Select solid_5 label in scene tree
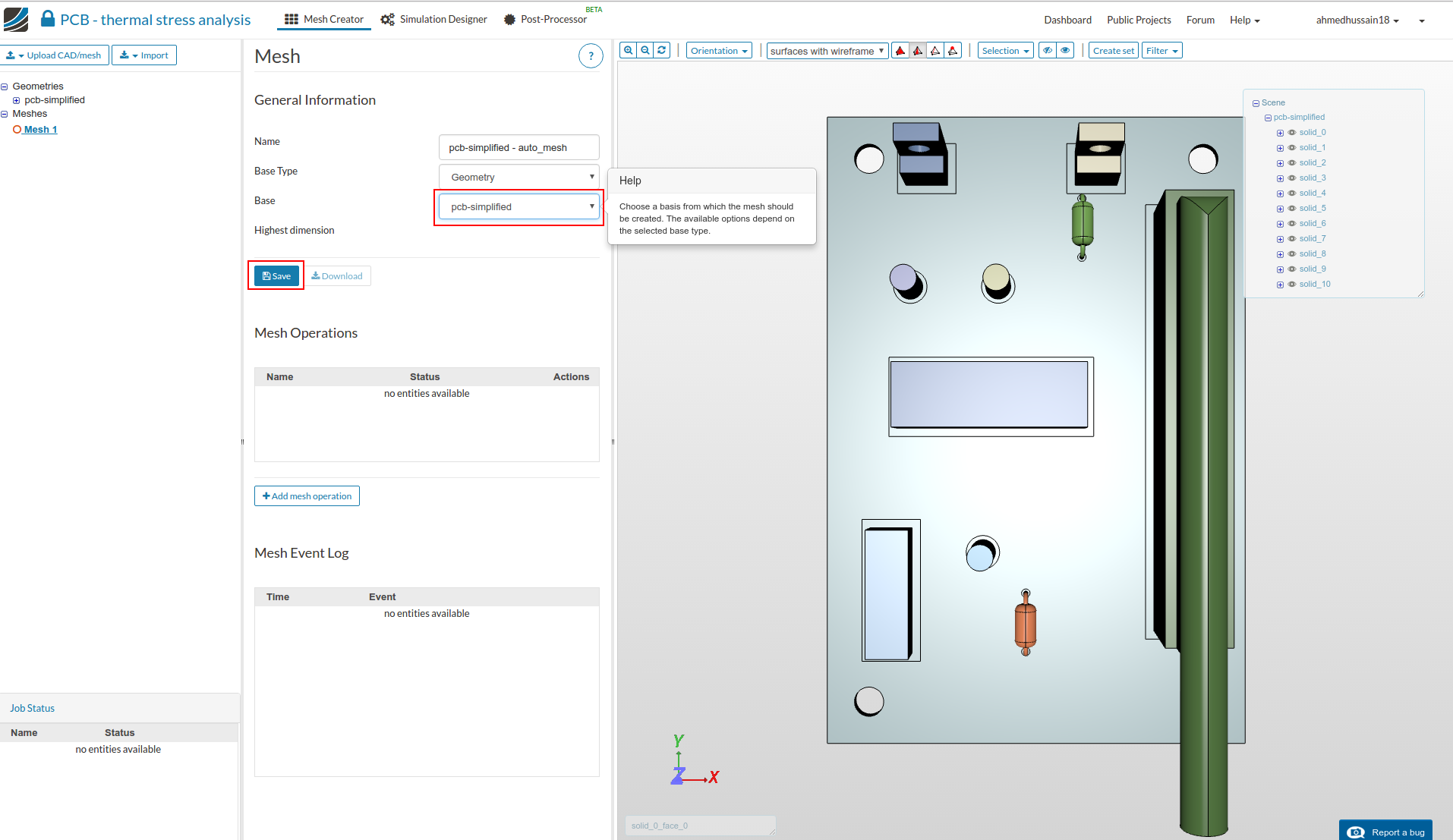The image size is (1453, 840). coord(1313,209)
